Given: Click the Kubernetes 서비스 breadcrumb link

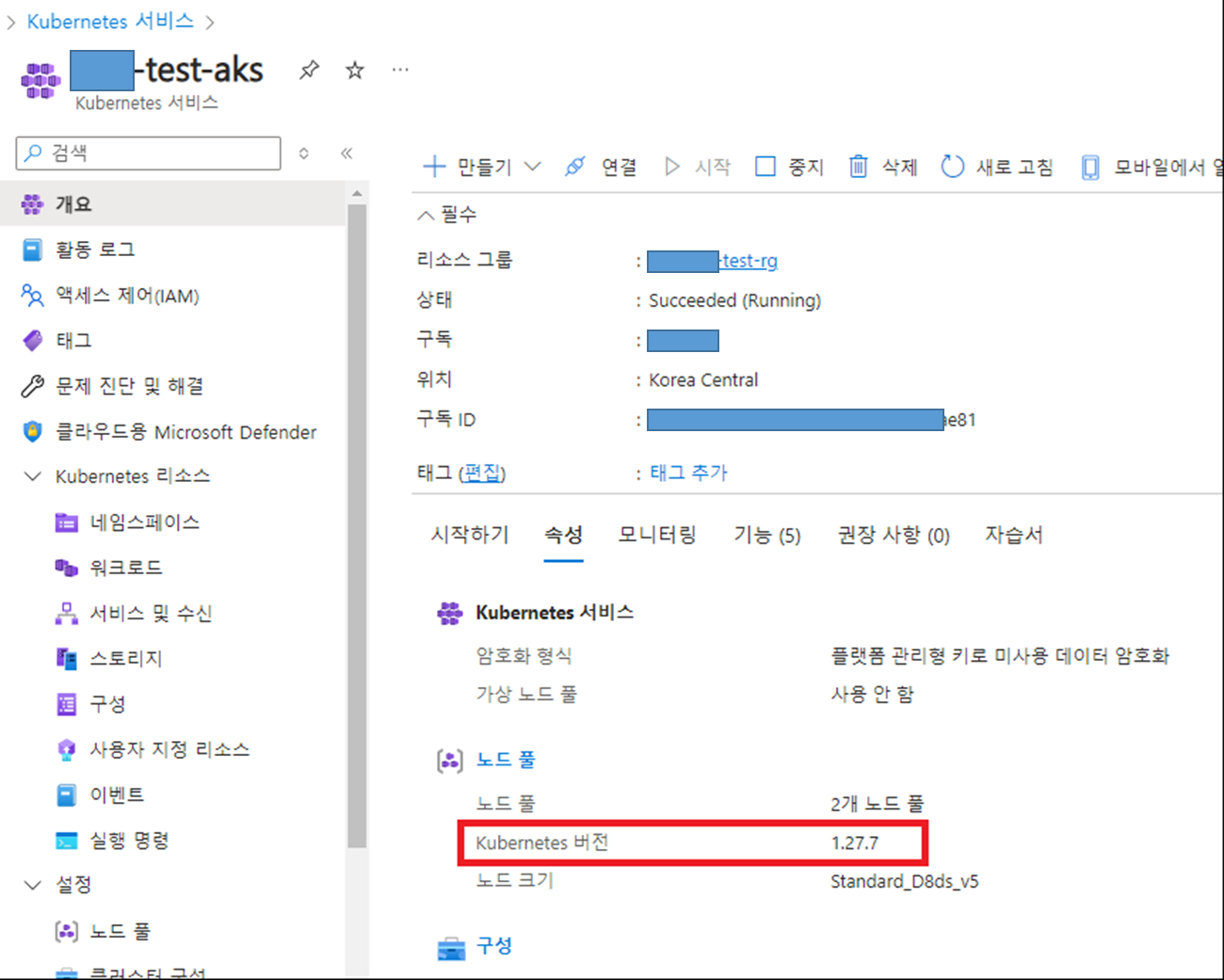Looking at the screenshot, I should click(110, 21).
